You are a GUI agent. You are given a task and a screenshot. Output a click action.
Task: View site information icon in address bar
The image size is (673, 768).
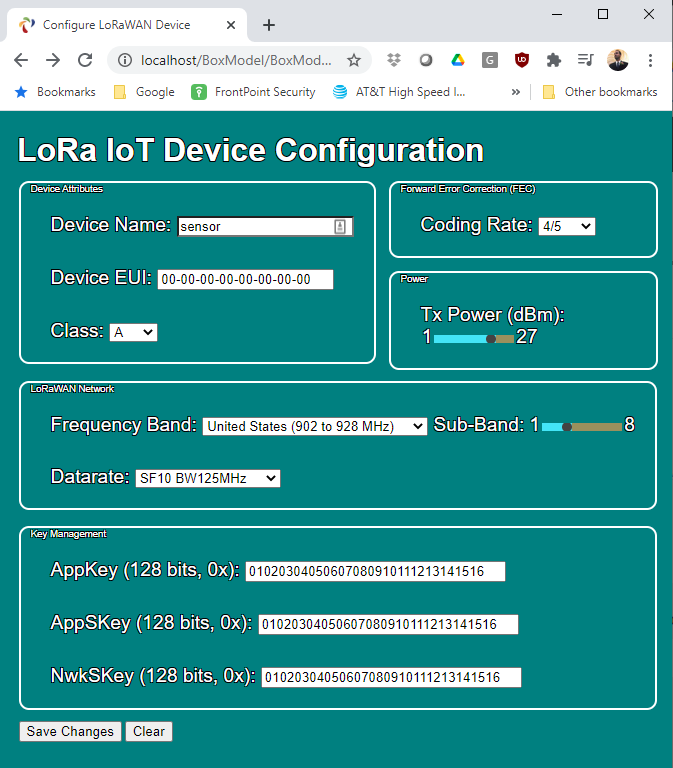point(125,60)
